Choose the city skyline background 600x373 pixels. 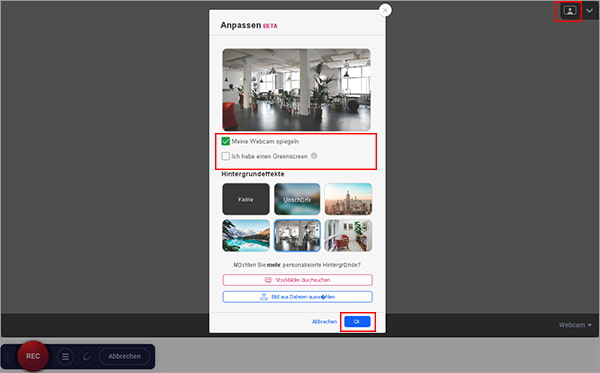coord(348,199)
